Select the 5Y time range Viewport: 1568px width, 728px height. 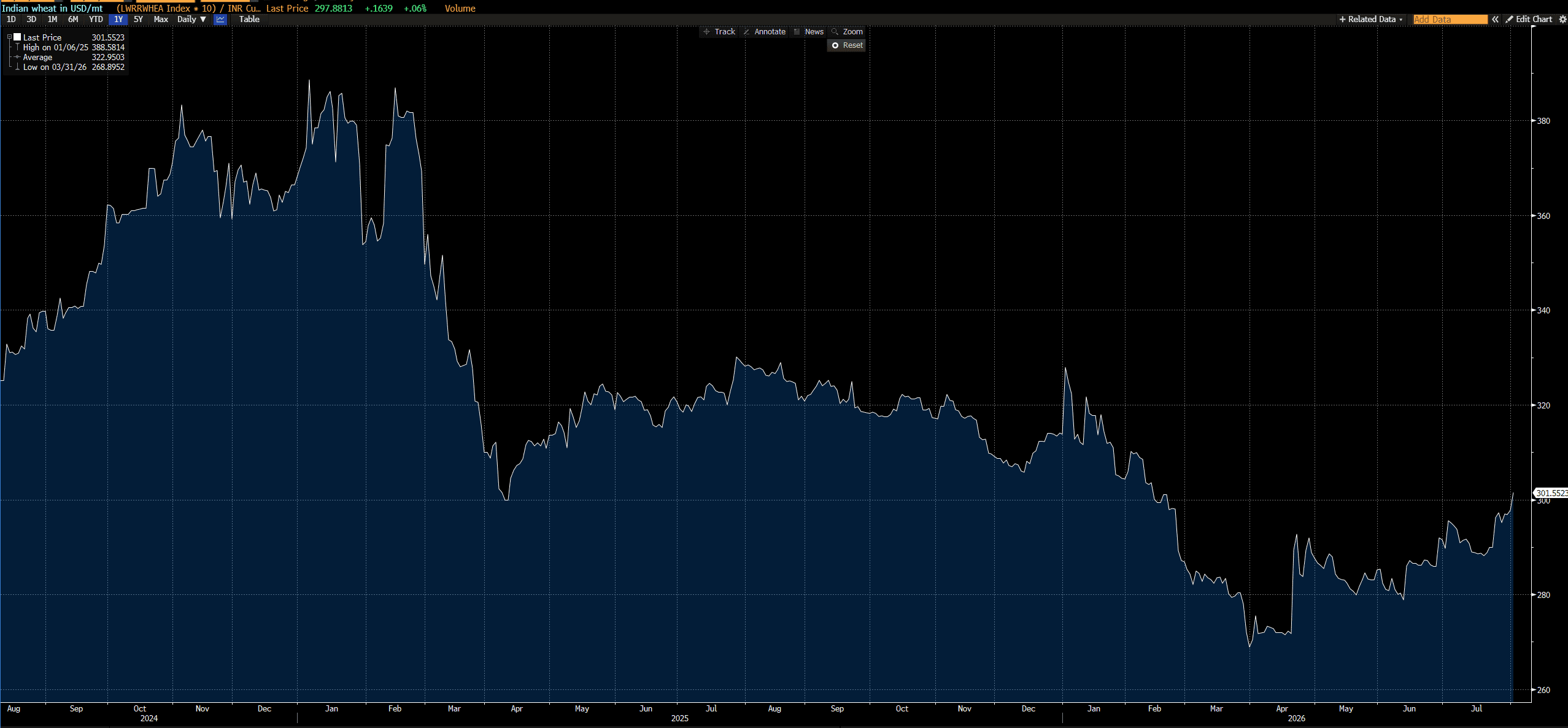click(138, 20)
